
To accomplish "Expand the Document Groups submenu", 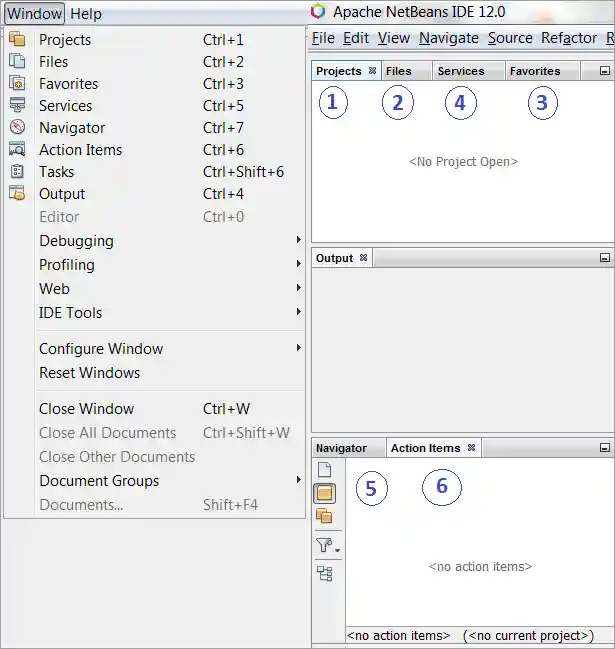I will point(298,480).
